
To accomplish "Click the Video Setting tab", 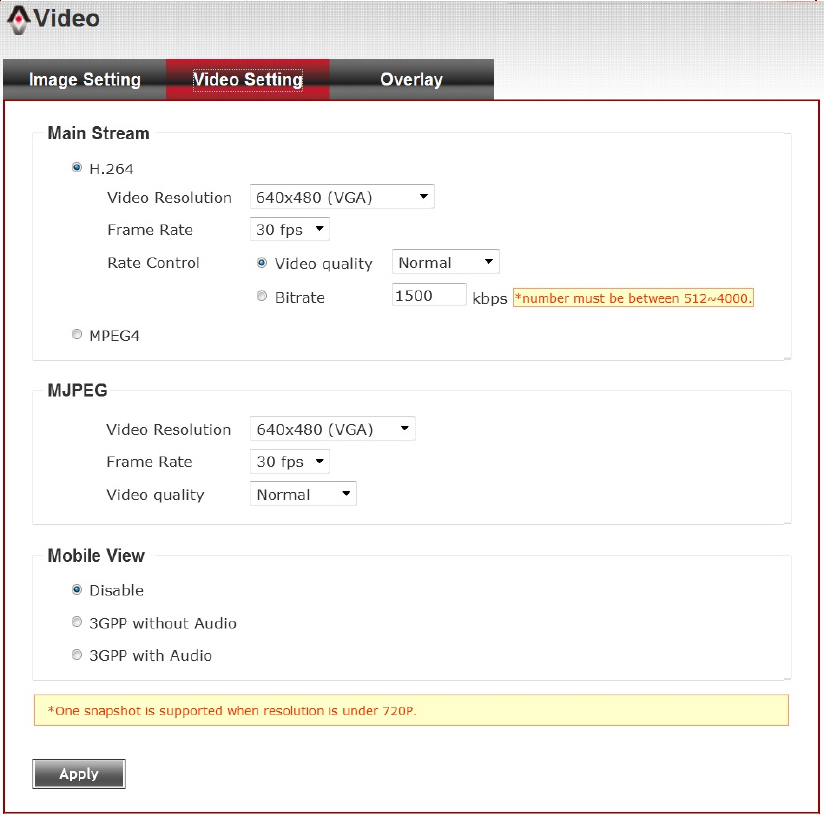I will pyautogui.click(x=247, y=80).
